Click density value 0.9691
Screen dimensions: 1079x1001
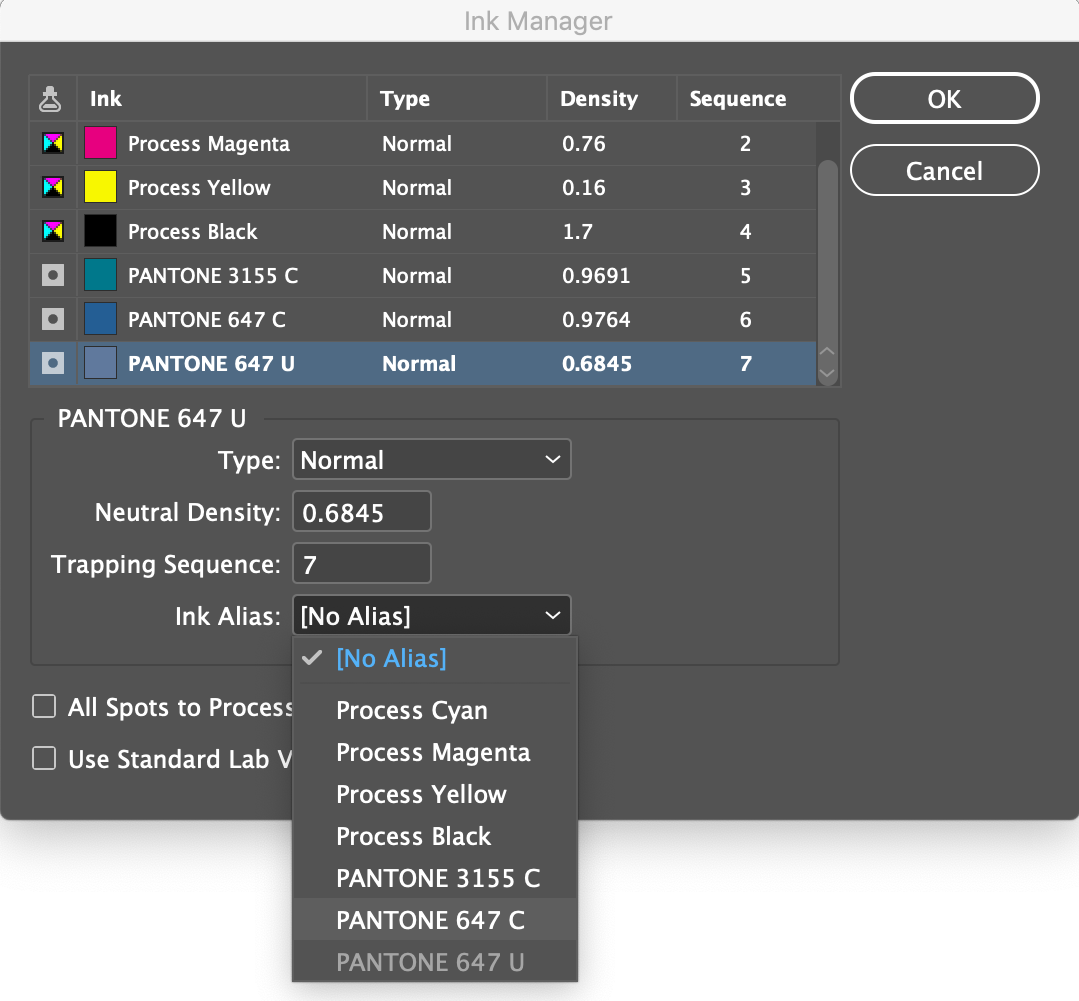596,276
